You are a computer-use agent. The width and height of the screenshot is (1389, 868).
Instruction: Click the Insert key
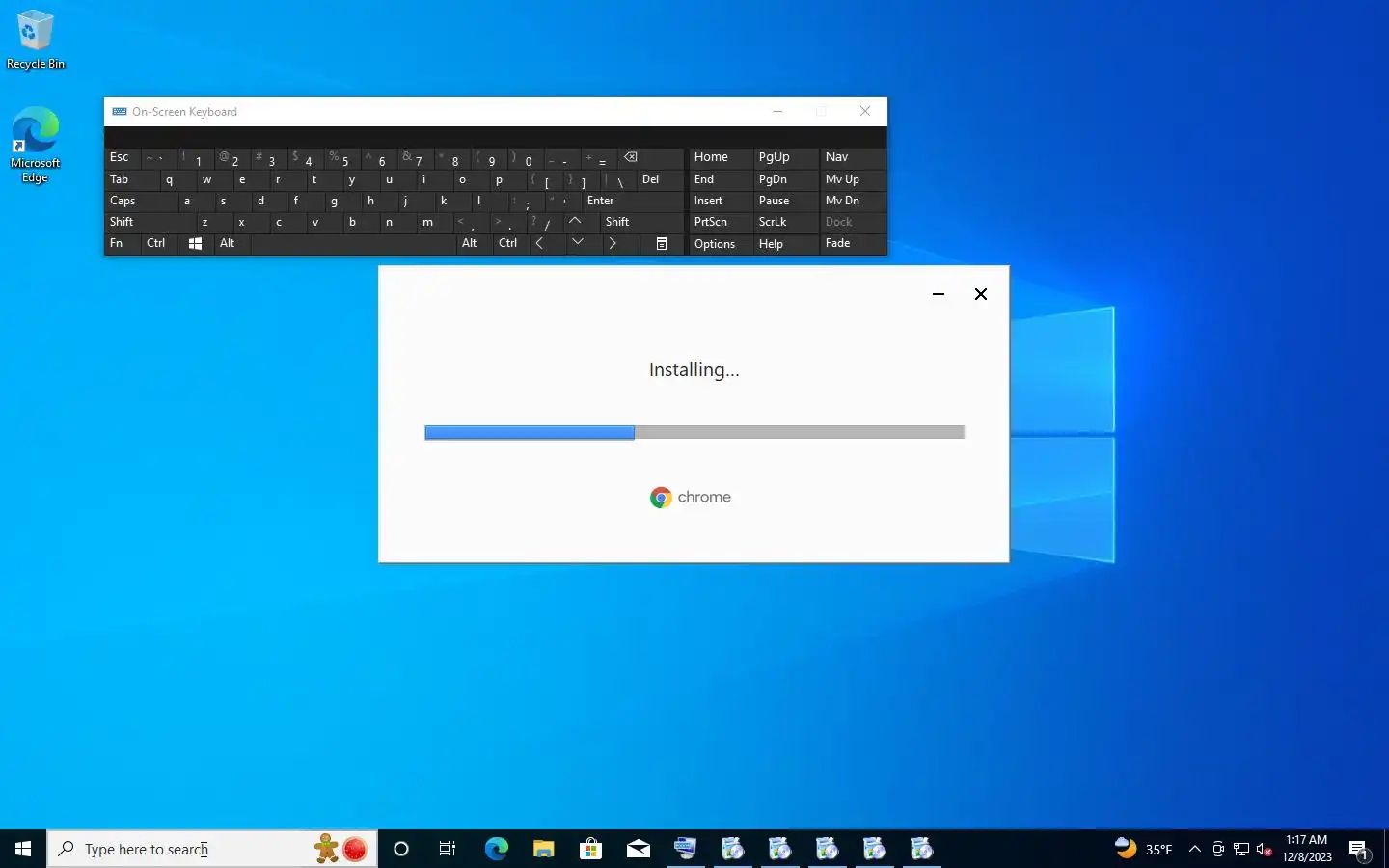pyautogui.click(x=720, y=201)
